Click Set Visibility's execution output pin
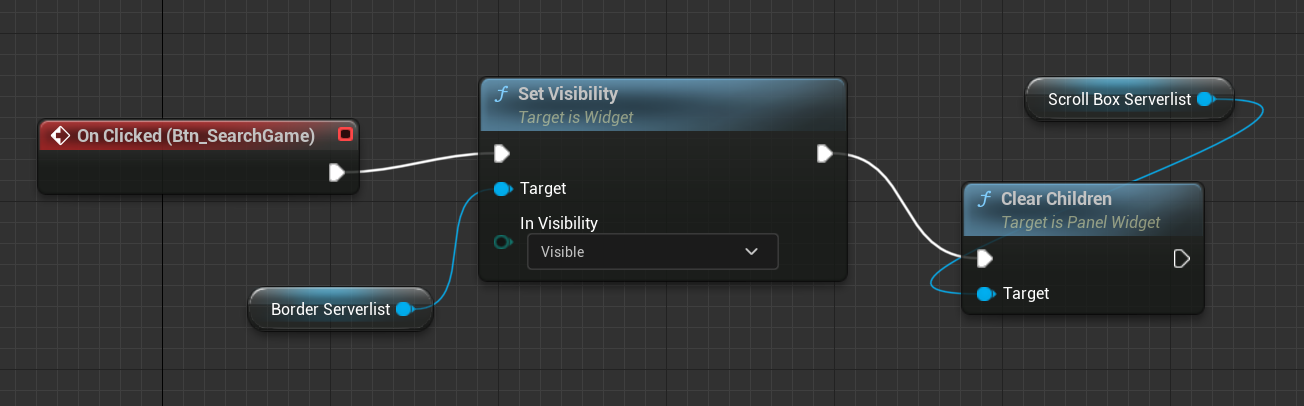 pyautogui.click(x=824, y=153)
